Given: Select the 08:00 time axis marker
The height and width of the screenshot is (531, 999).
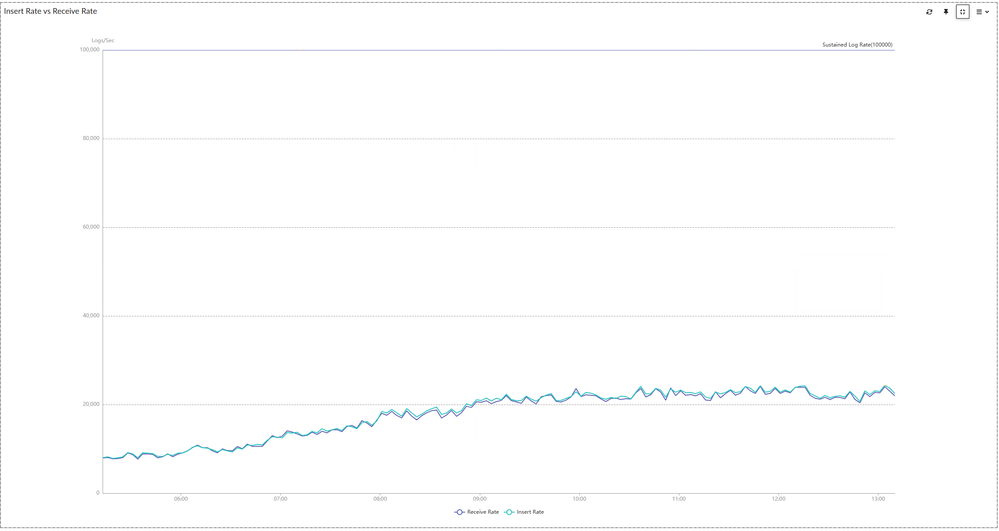Looking at the screenshot, I should tap(380, 499).
